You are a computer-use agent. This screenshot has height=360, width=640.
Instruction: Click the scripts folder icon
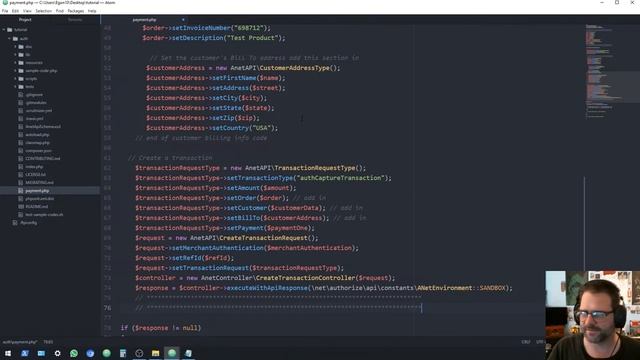21,79
